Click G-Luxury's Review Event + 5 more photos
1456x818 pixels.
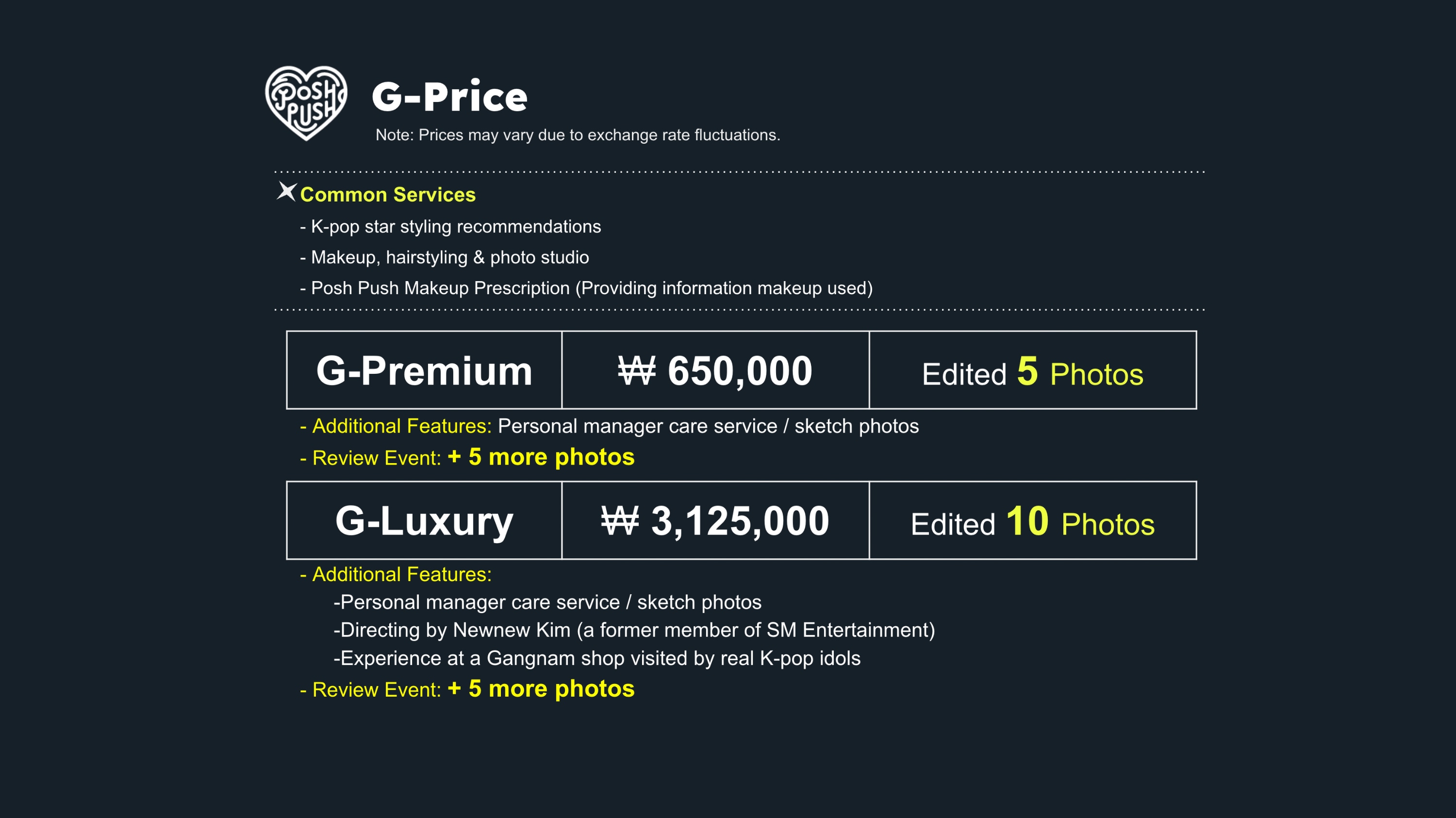click(x=541, y=689)
